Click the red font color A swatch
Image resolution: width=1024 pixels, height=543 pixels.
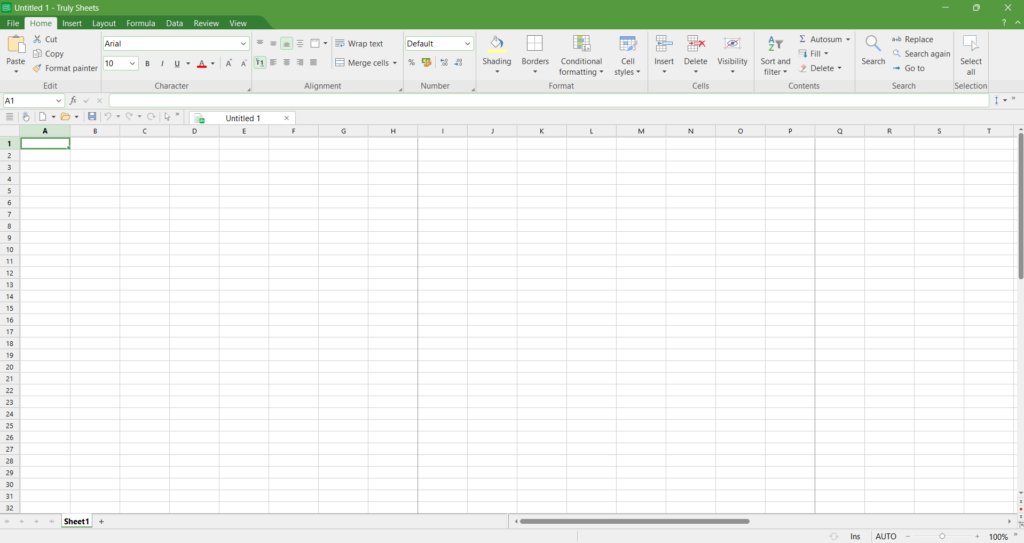202,63
